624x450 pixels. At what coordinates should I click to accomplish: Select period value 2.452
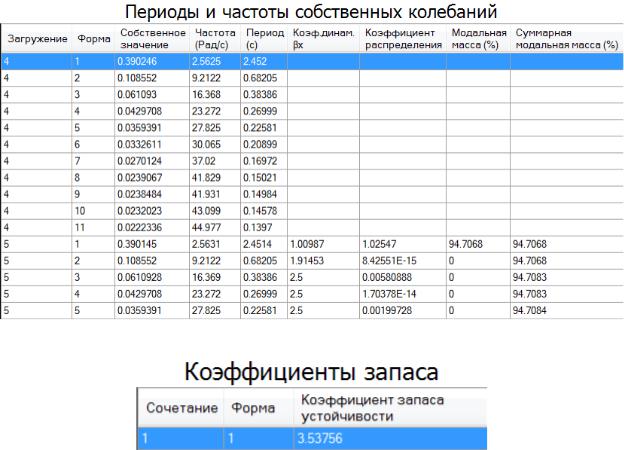coord(264,62)
